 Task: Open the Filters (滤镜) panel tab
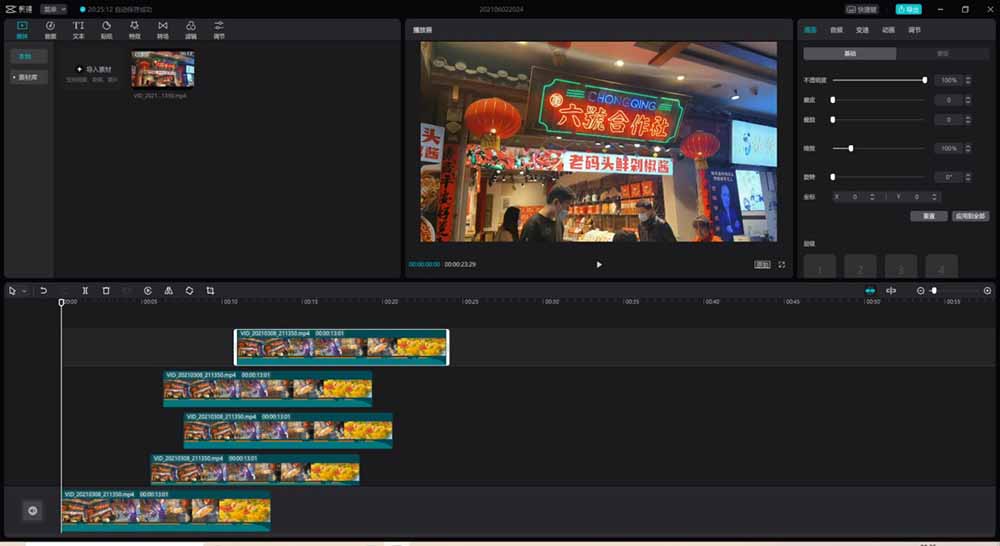tap(191, 29)
